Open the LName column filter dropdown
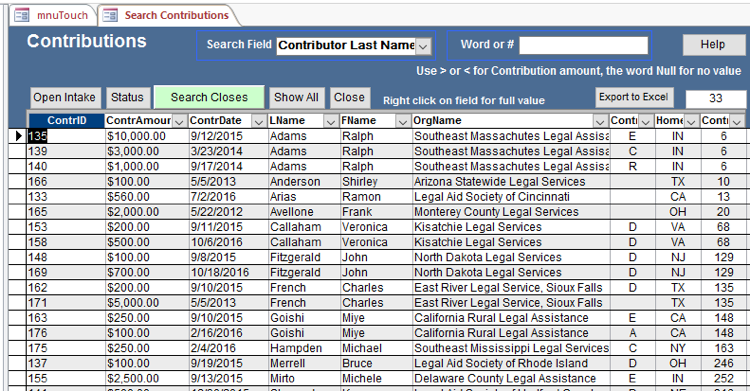 tap(330, 122)
